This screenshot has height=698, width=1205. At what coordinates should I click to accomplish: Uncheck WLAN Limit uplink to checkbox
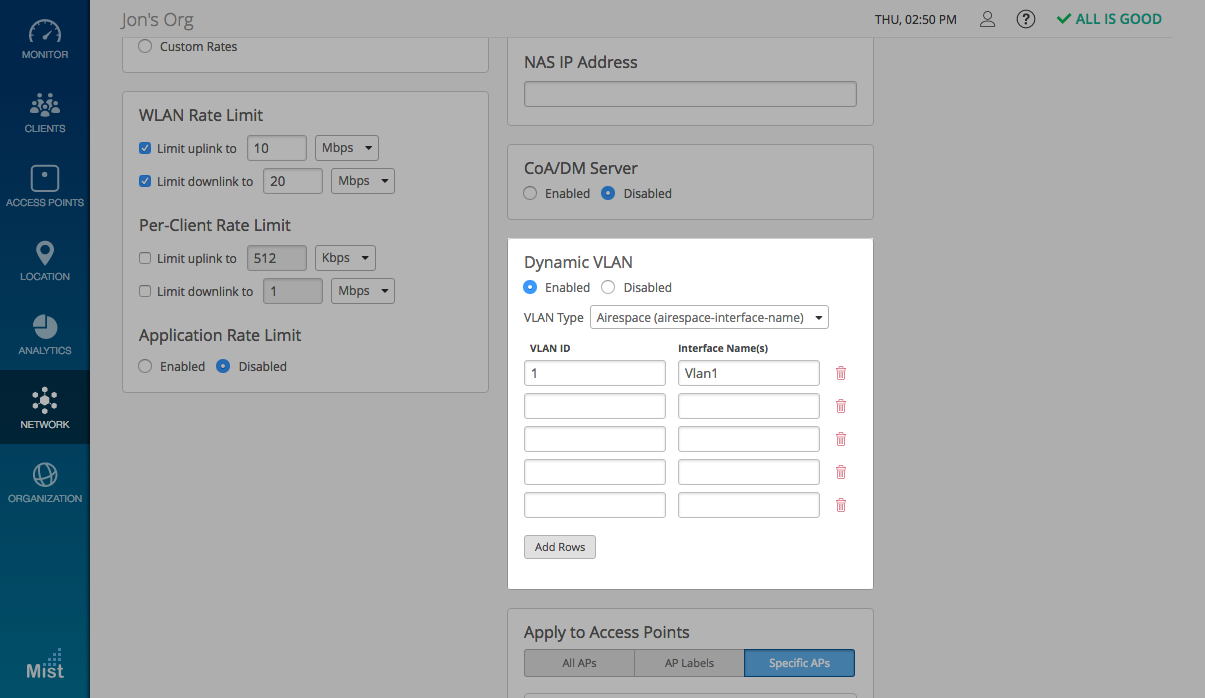145,148
